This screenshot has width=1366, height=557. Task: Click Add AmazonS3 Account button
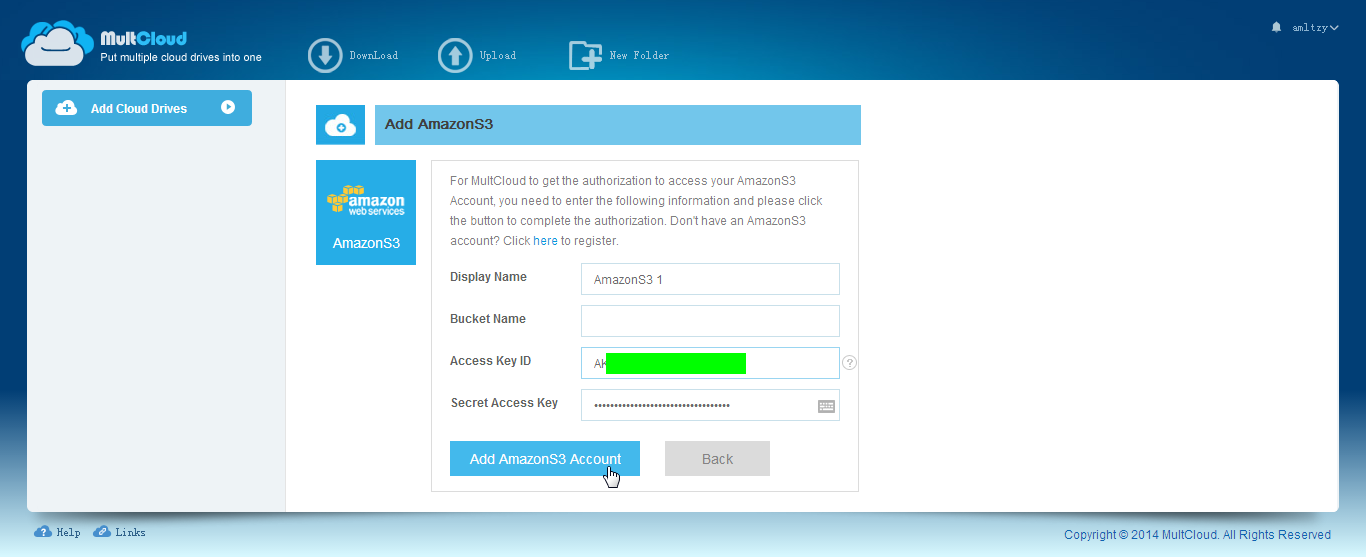(x=545, y=459)
